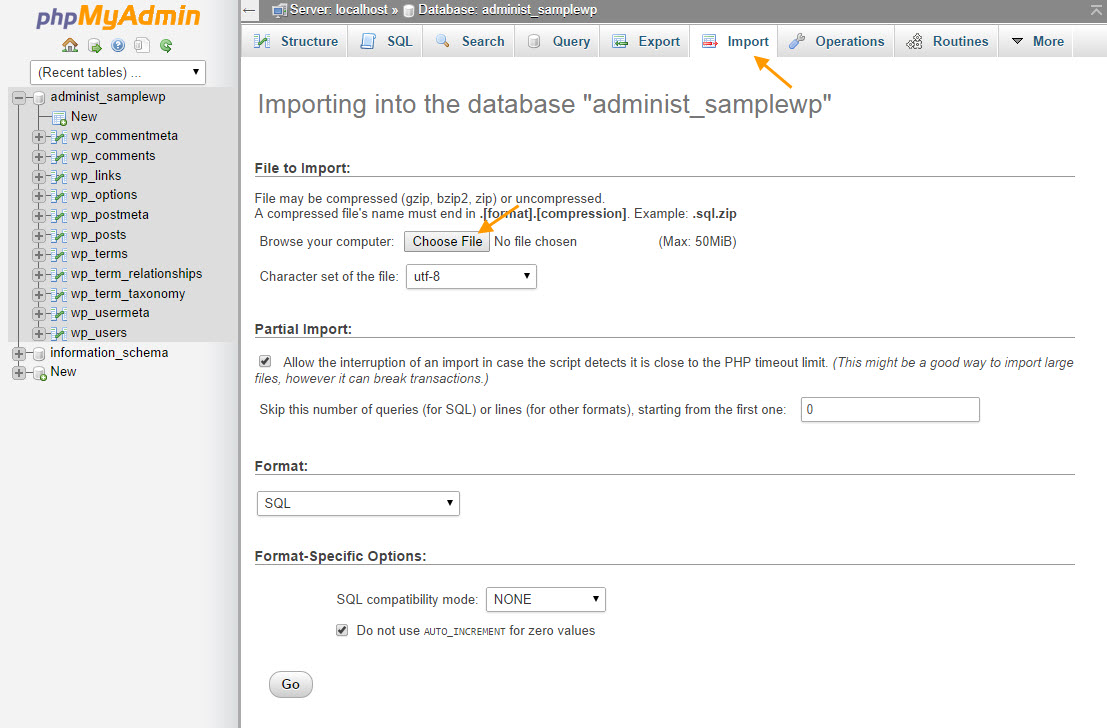Click Database: administ_samplewp breadcrumb link
Screen dimensions: 1107x728
(507, 10)
